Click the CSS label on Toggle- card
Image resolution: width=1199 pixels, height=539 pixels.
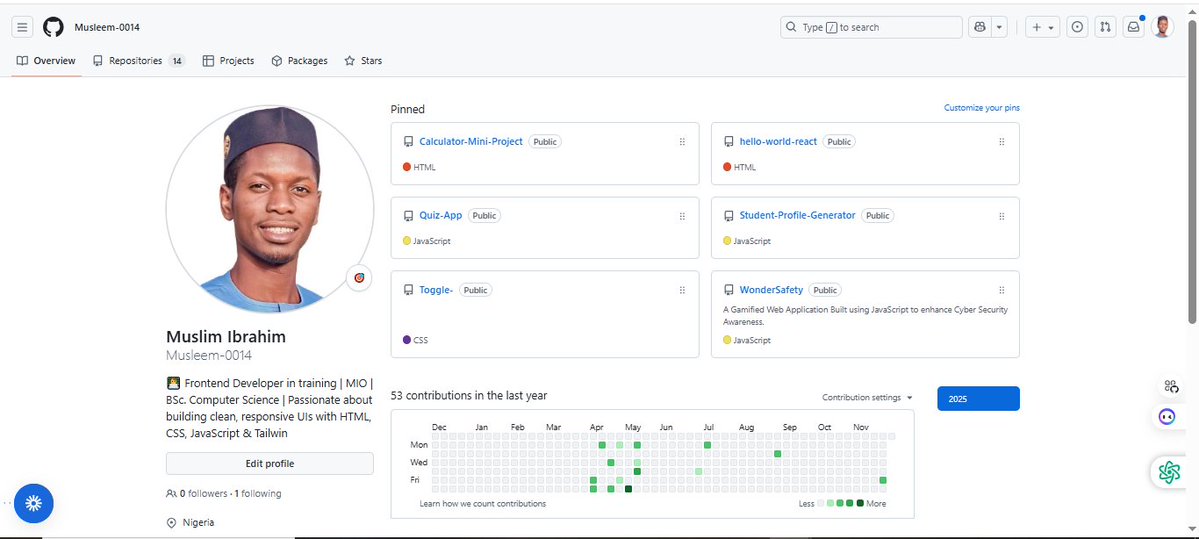click(421, 339)
